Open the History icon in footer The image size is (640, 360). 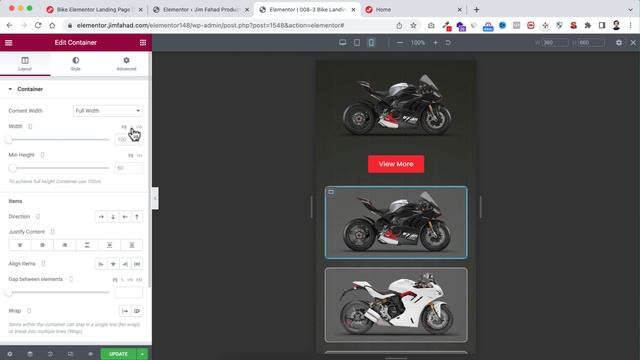pyautogui.click(x=50, y=354)
